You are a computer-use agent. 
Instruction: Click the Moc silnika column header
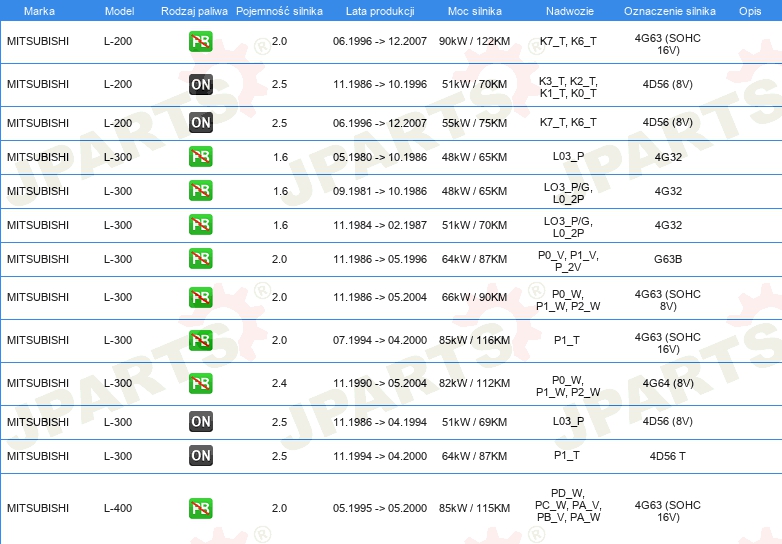[474, 11]
